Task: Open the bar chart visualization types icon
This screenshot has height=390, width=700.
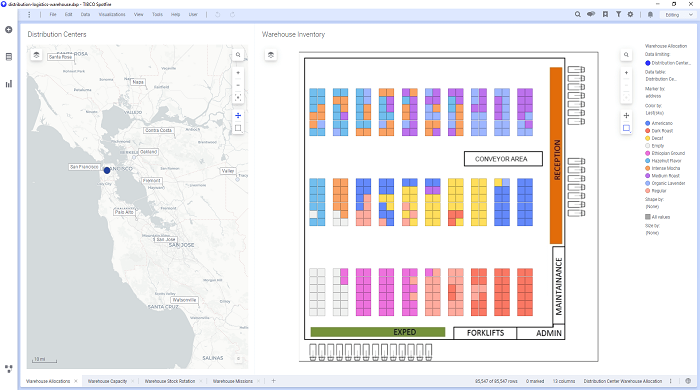Action: (x=8, y=84)
